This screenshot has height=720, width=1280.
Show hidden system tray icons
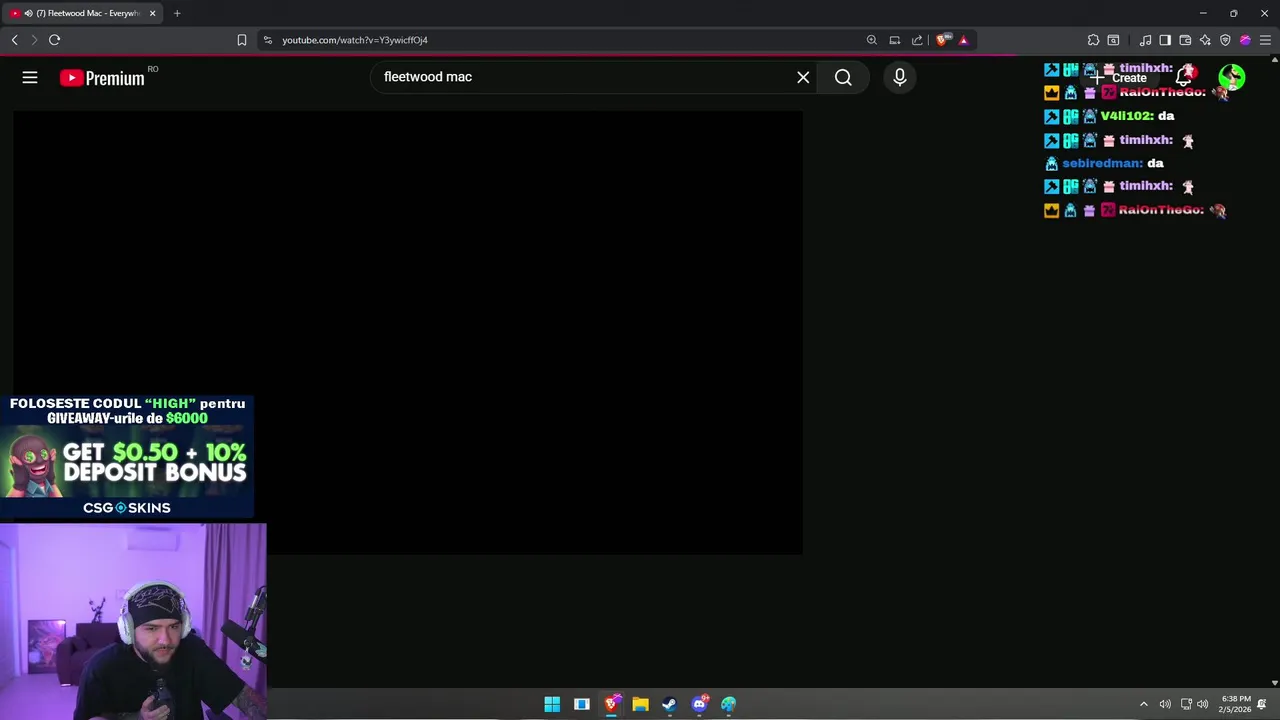(1144, 704)
